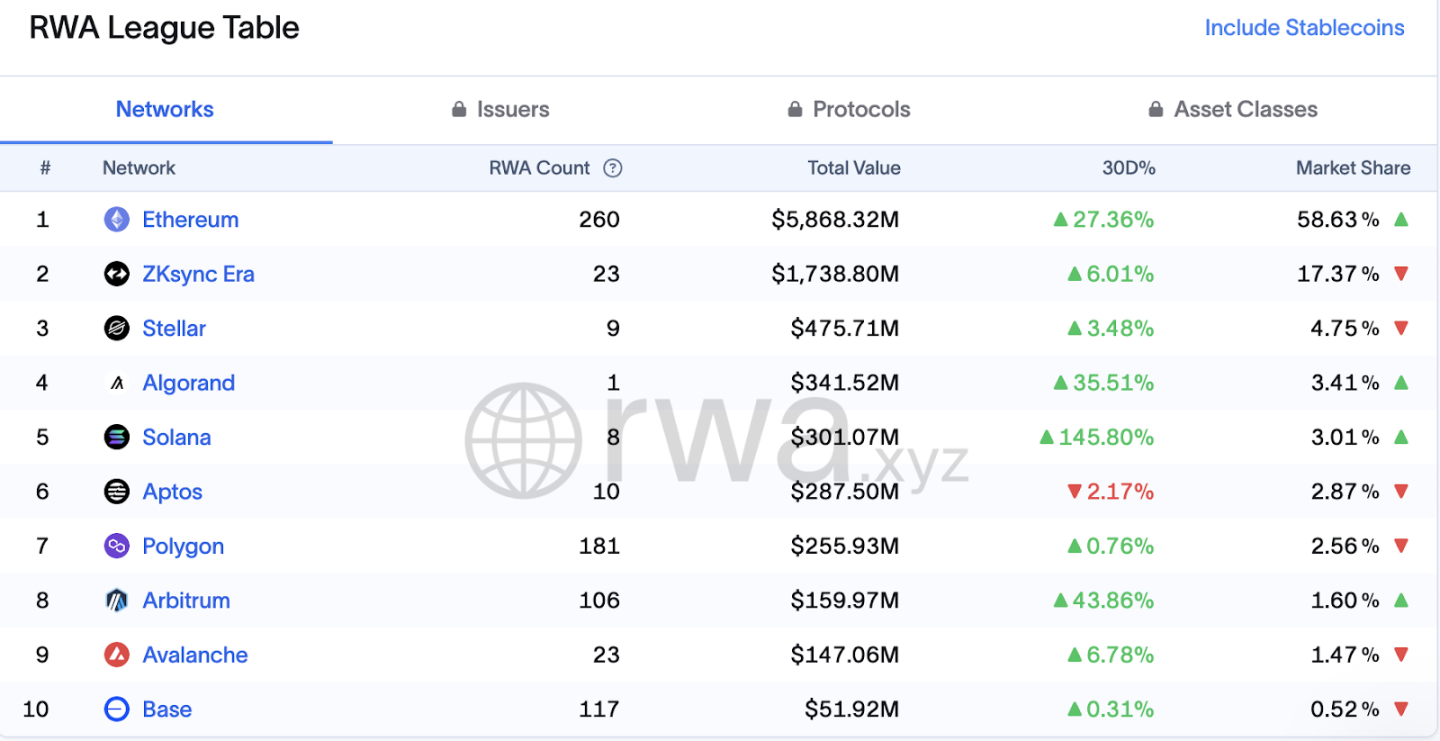Click the Aptos logo icon
The image size is (1440, 741).
click(117, 491)
